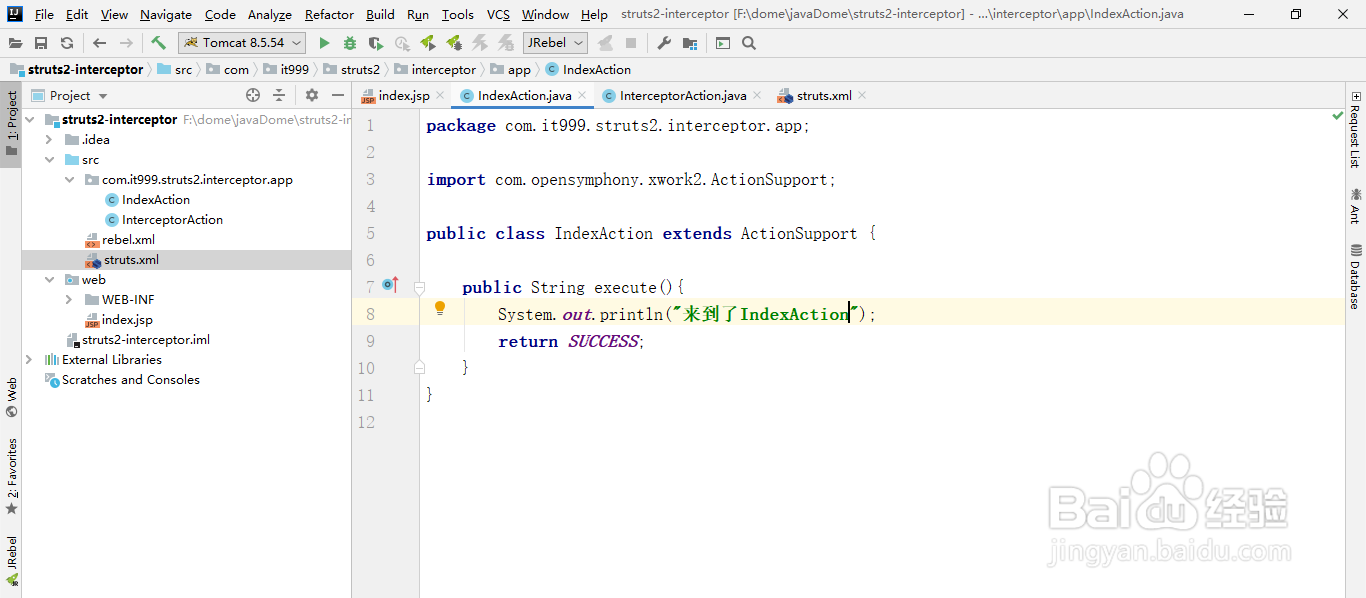The height and width of the screenshot is (598, 1366).
Task: Click the Run Anything terminal icon
Action: click(x=723, y=43)
